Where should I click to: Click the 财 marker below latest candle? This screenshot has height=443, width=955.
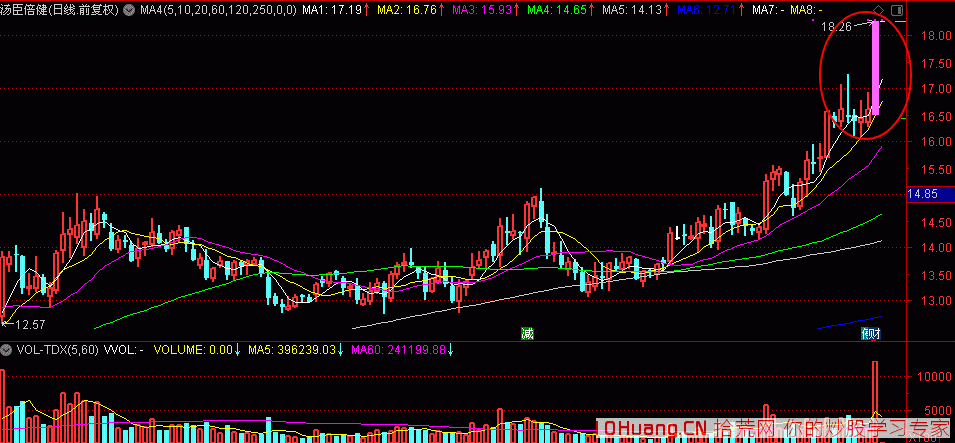872,334
